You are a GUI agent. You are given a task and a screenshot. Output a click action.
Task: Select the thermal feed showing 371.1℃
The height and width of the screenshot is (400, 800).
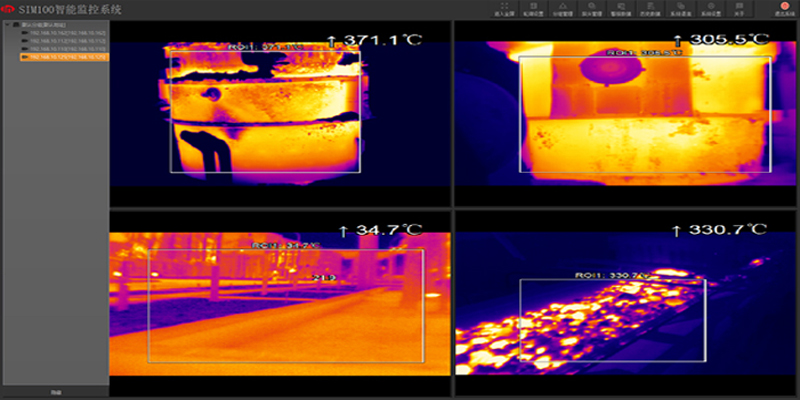coord(279,113)
